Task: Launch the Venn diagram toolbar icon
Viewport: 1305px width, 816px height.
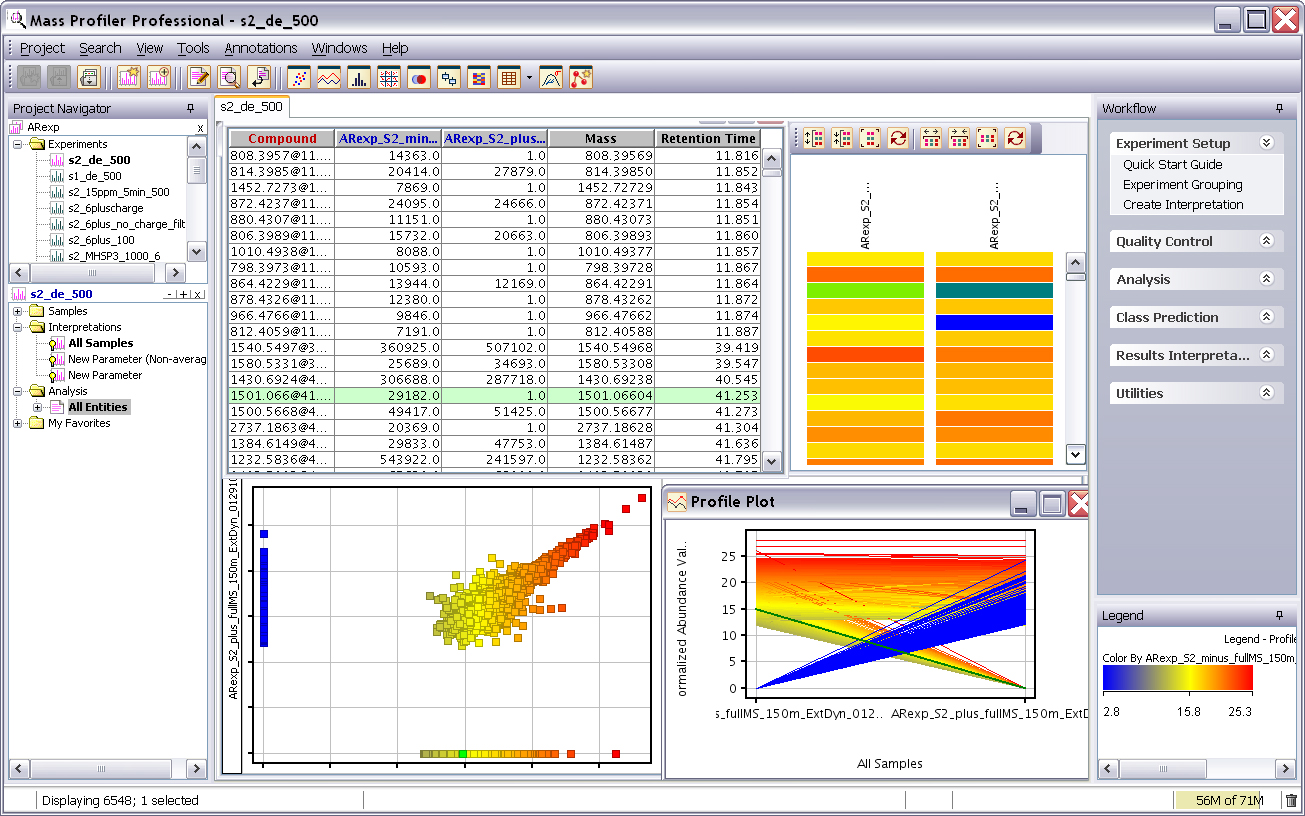Action: tap(419, 78)
